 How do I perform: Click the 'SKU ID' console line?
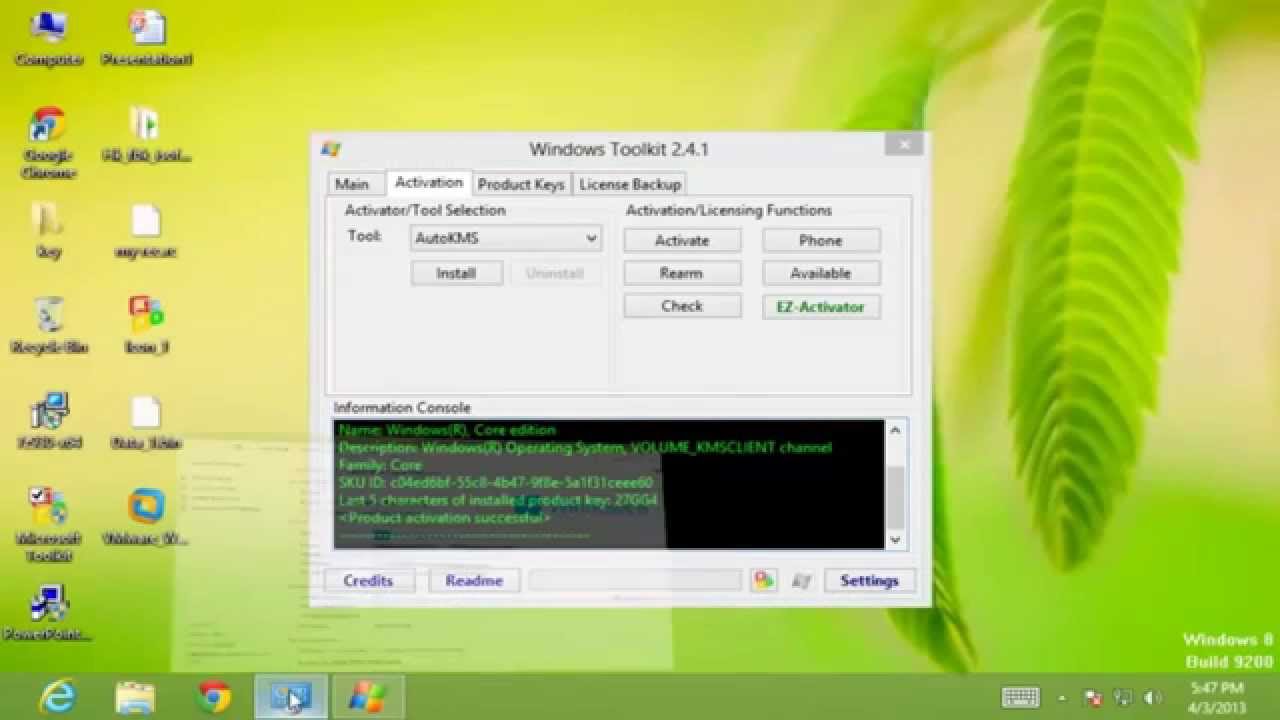tap(496, 483)
